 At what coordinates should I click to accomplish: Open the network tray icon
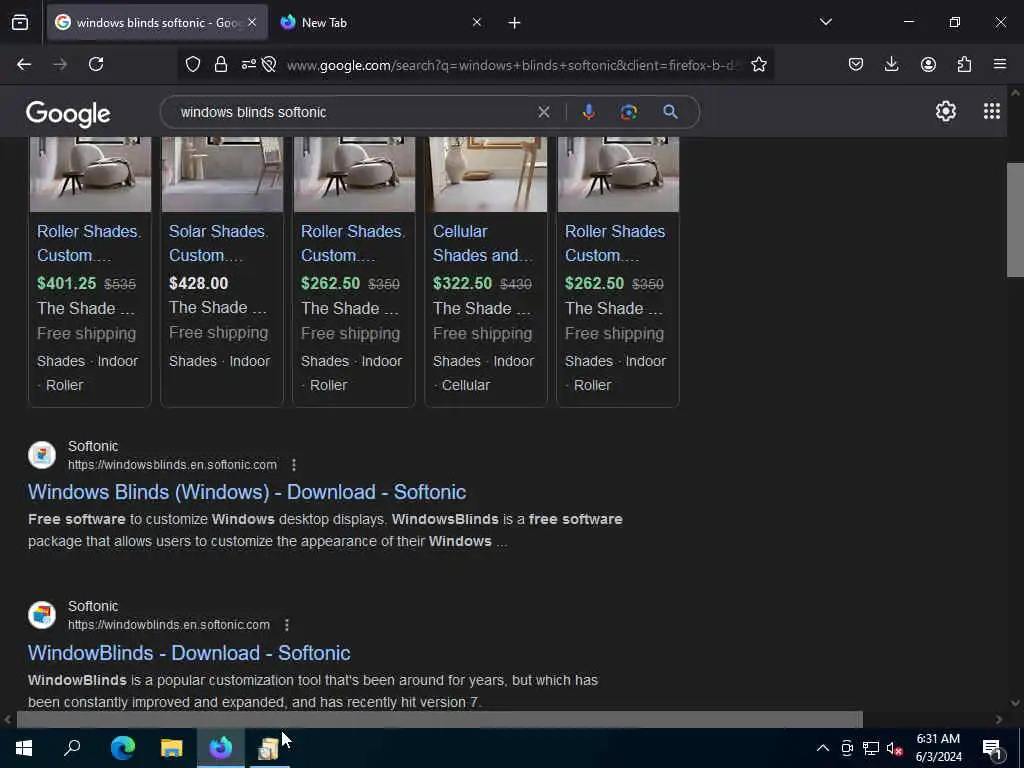(871, 748)
